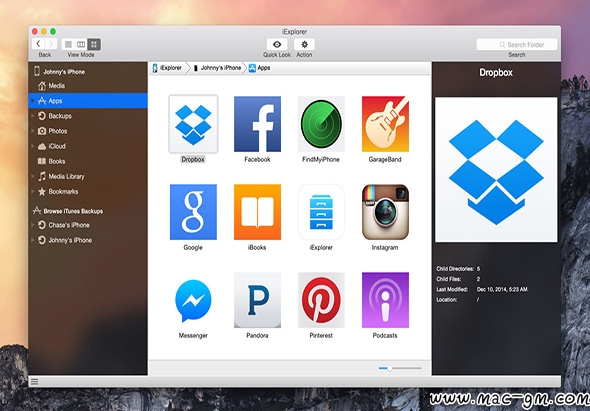The height and width of the screenshot is (411, 590).
Task: Expand Chase's iPhone backup entry
Action: point(33,225)
